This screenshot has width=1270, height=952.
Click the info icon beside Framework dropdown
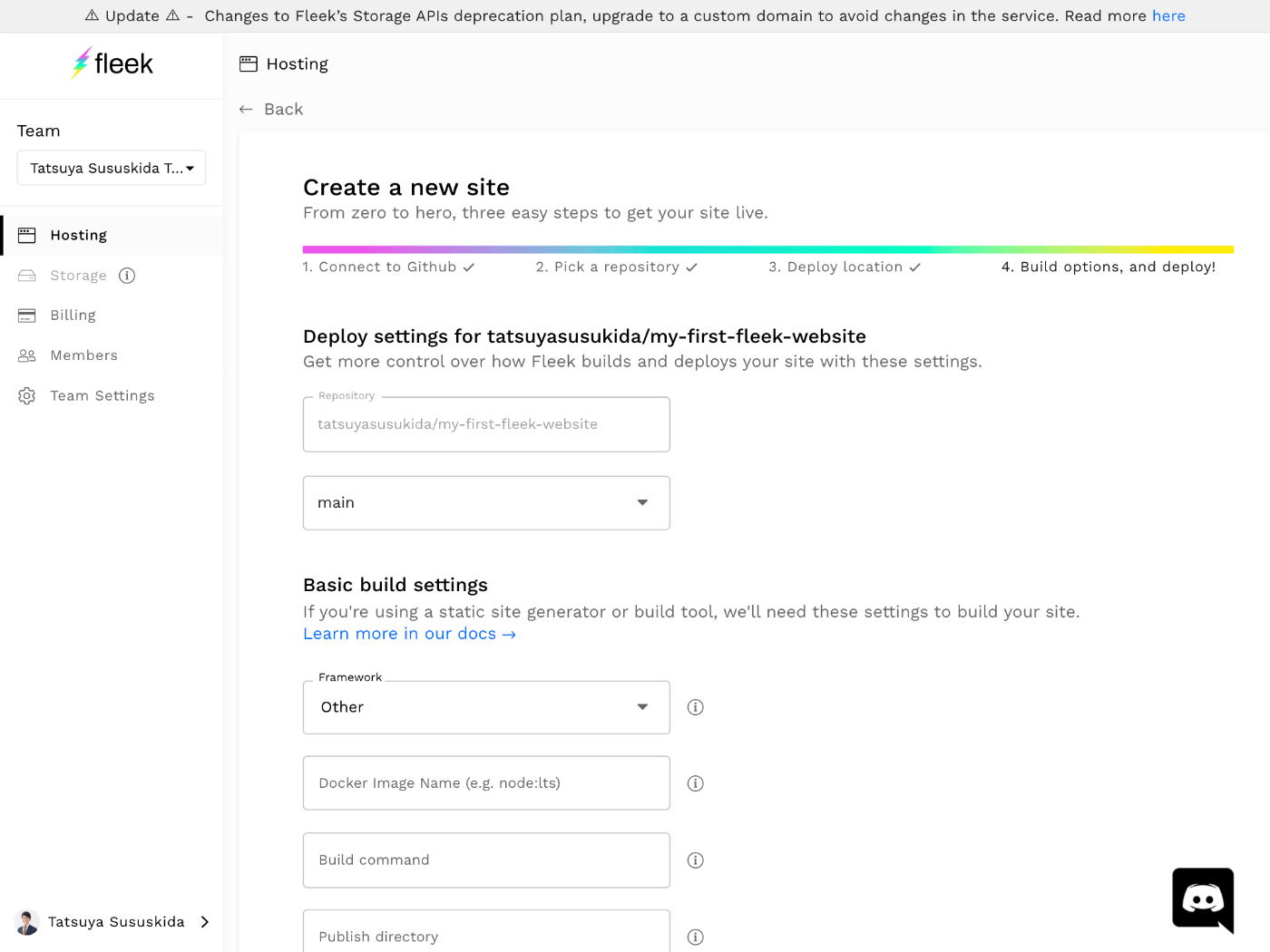pos(696,707)
